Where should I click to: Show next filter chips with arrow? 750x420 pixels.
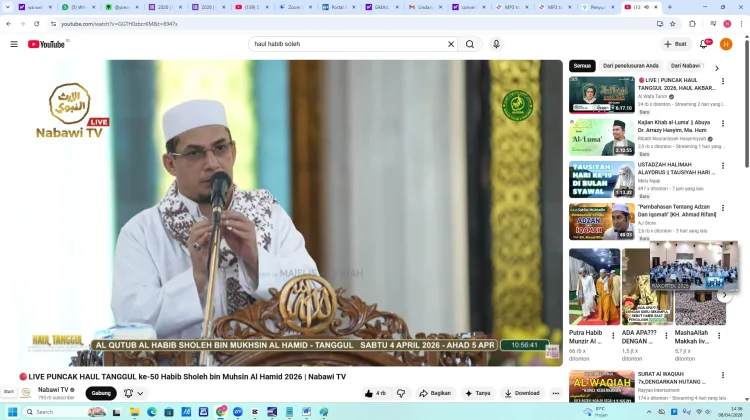click(717, 68)
